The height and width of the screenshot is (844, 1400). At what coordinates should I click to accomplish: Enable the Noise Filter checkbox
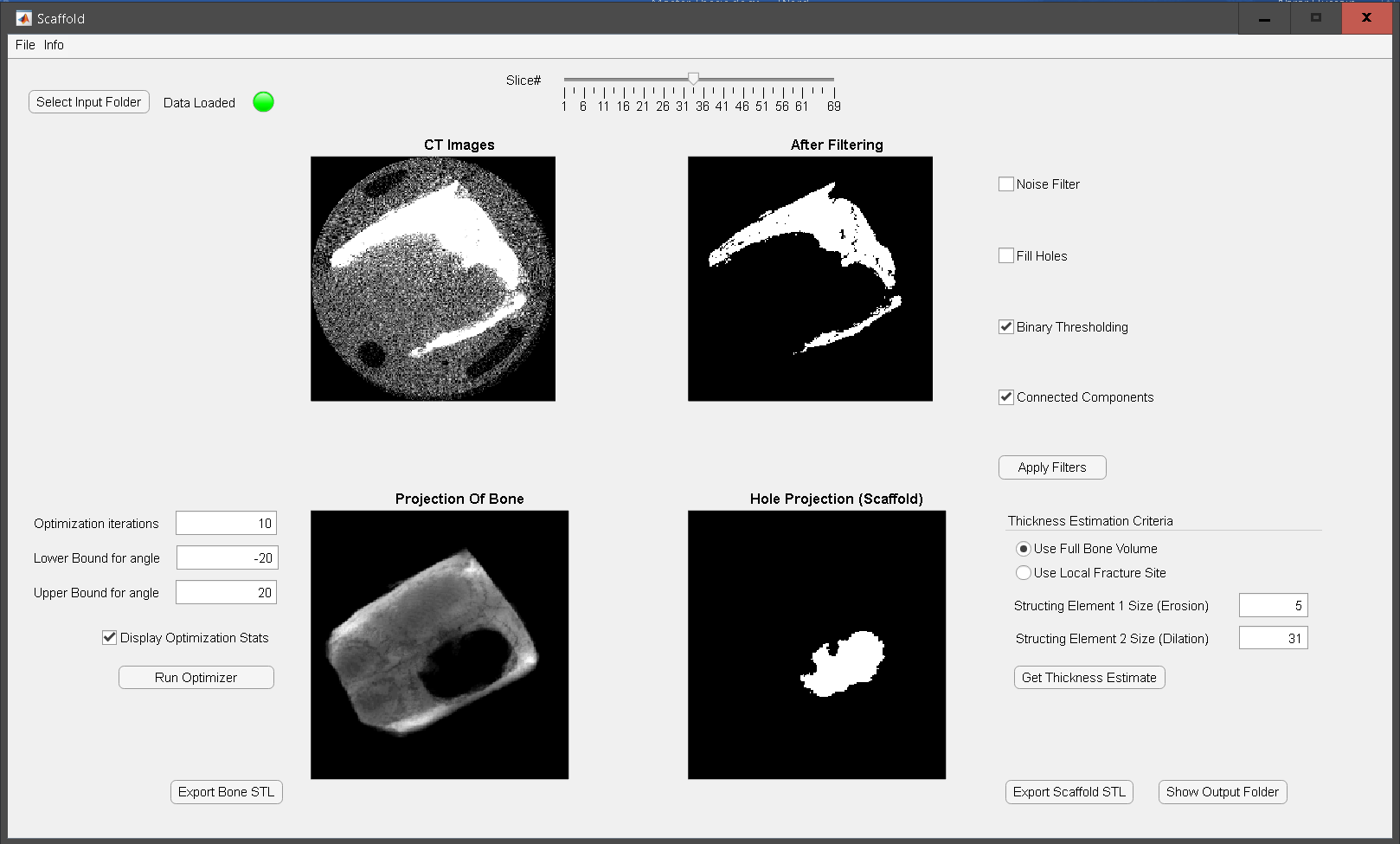[x=1006, y=184]
